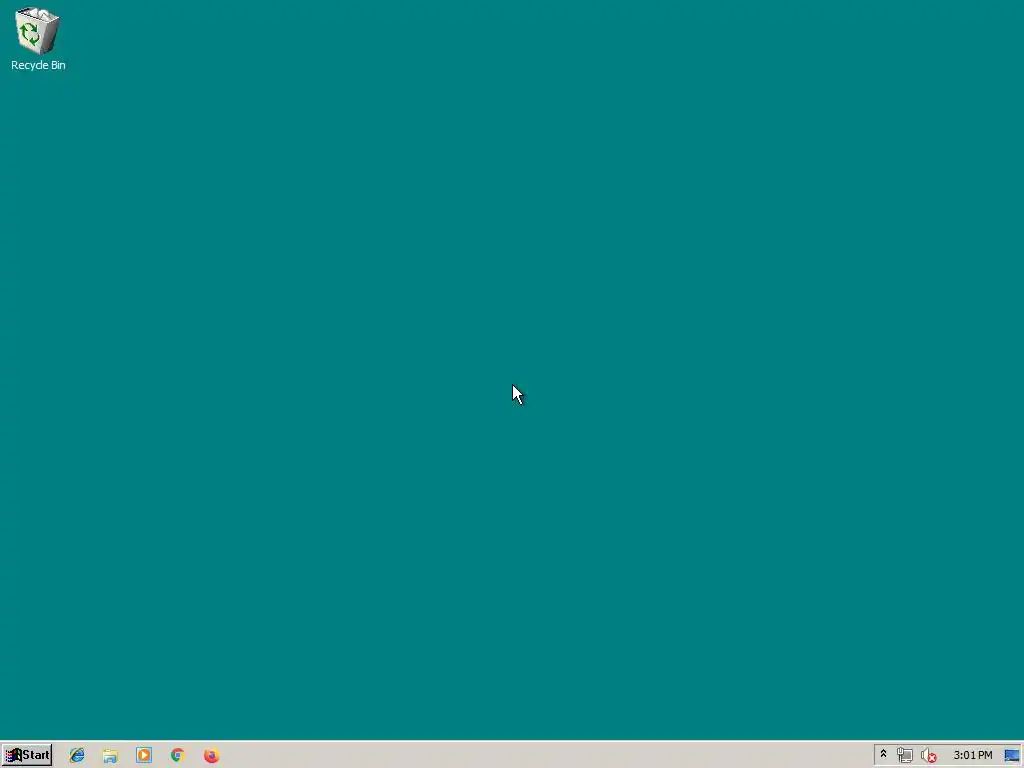Open the Start menu
The image size is (1024, 768).
pos(27,755)
